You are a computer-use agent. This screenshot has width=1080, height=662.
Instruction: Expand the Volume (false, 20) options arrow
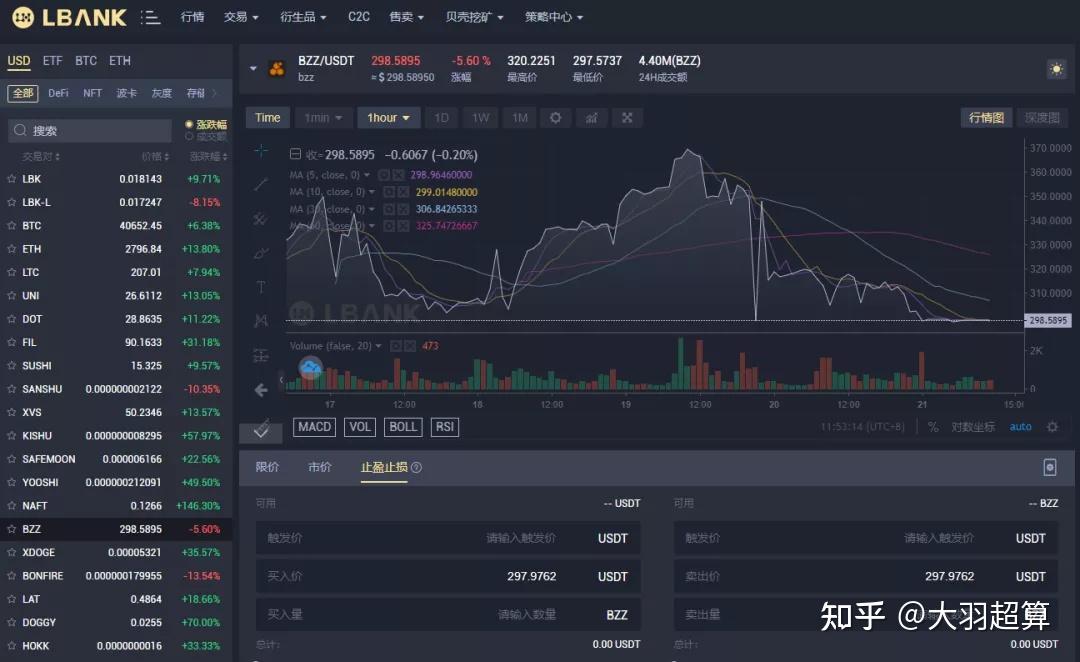pyautogui.click(x=378, y=346)
